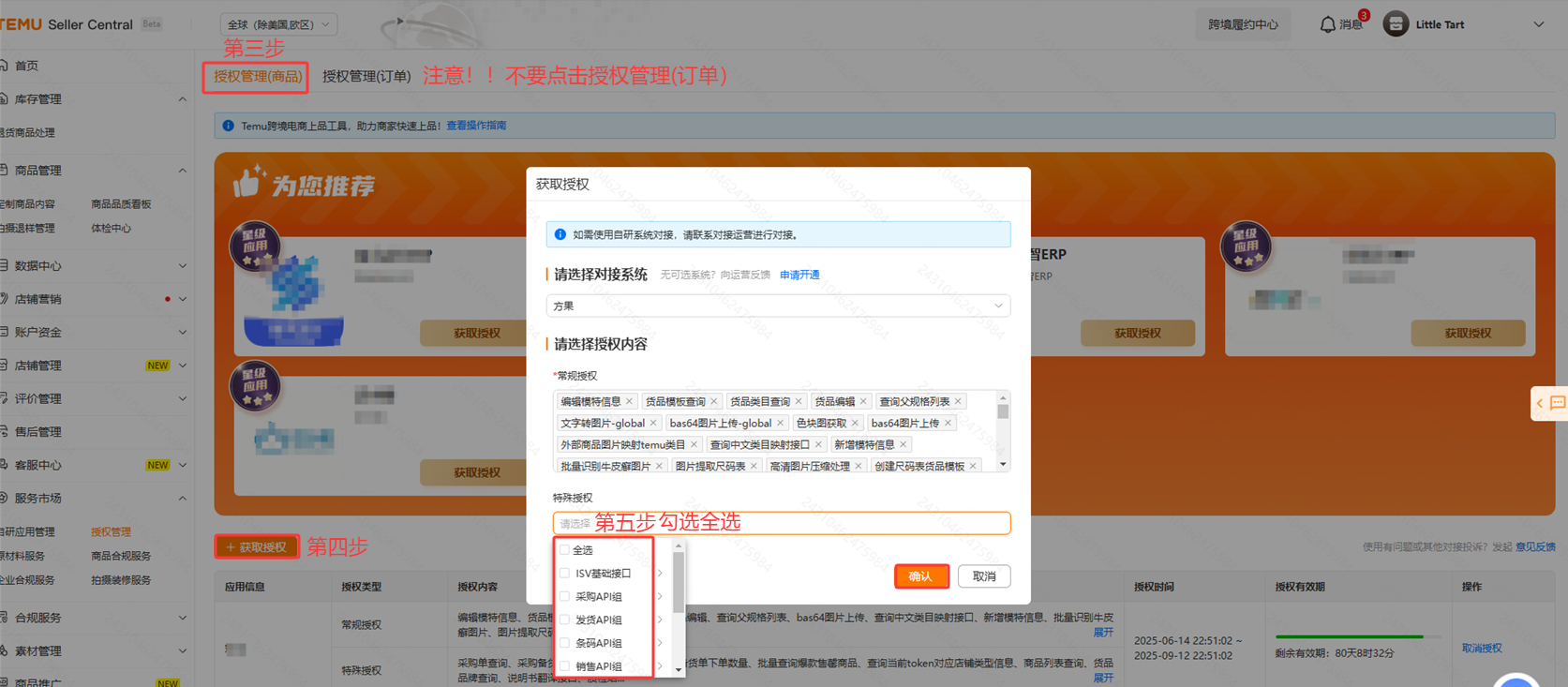Image resolution: width=1568 pixels, height=687 pixels.
Task: Expand the 发货API组 submenu arrow
Action: point(660,620)
